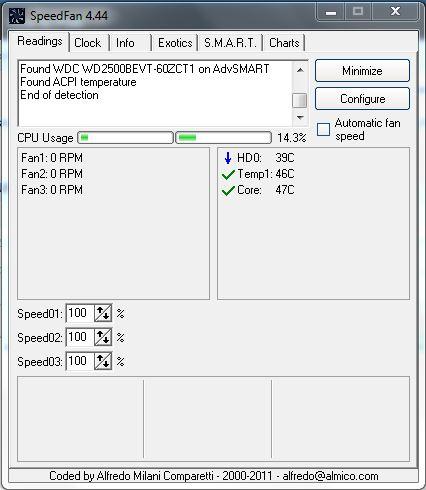
Task: Click the log scrollbar thumb
Action: pos(300,101)
